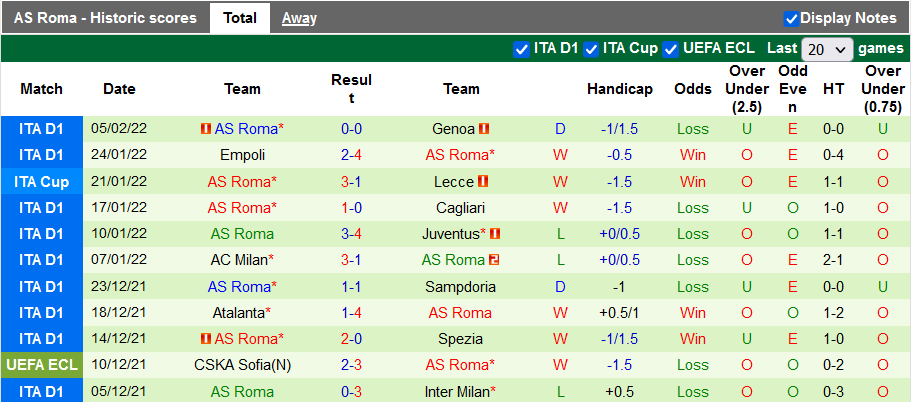Viewport: 911px width, 402px height.
Task: Click red card icon in the Spezia match row
Action: 205,339
